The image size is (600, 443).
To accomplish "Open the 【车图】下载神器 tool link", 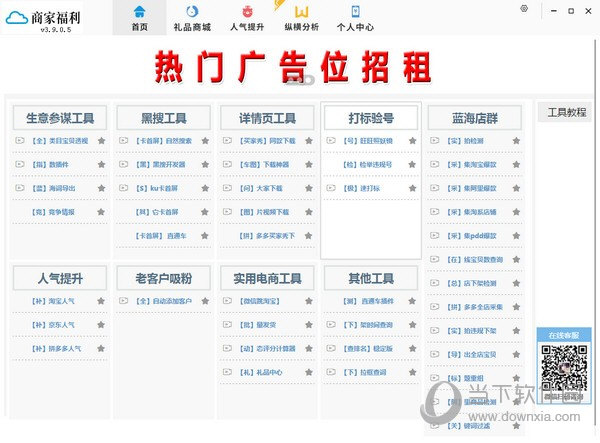I will click(x=264, y=164).
